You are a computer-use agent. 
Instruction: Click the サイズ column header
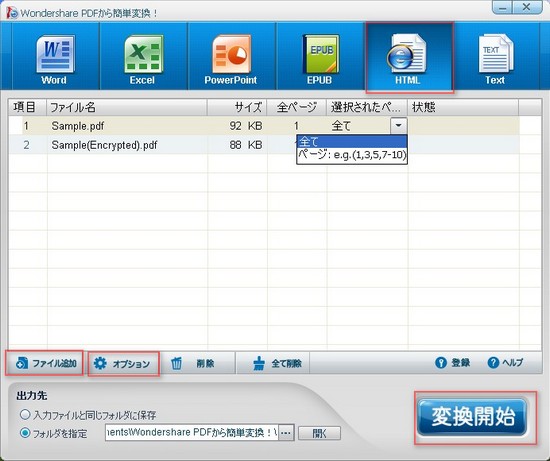[237, 107]
